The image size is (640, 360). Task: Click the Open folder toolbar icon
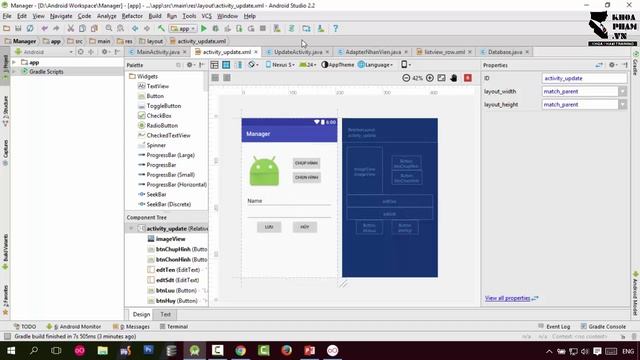7,29
